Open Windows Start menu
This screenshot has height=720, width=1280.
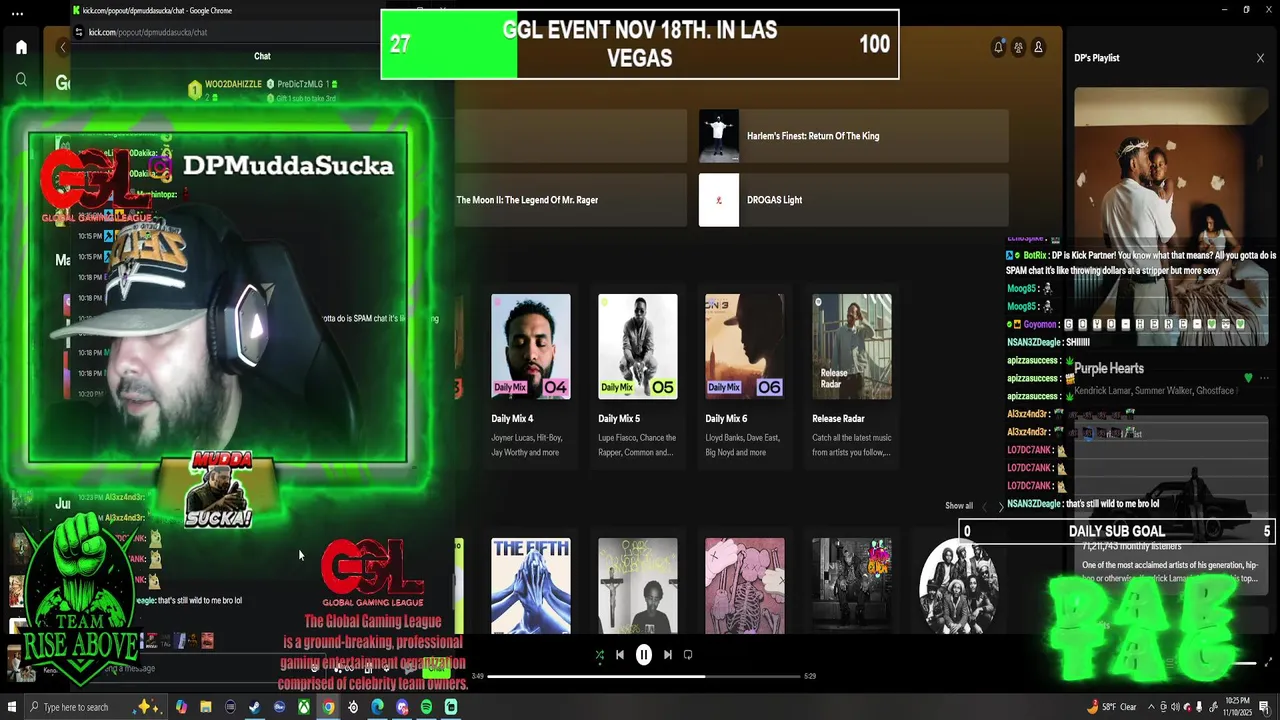point(12,707)
